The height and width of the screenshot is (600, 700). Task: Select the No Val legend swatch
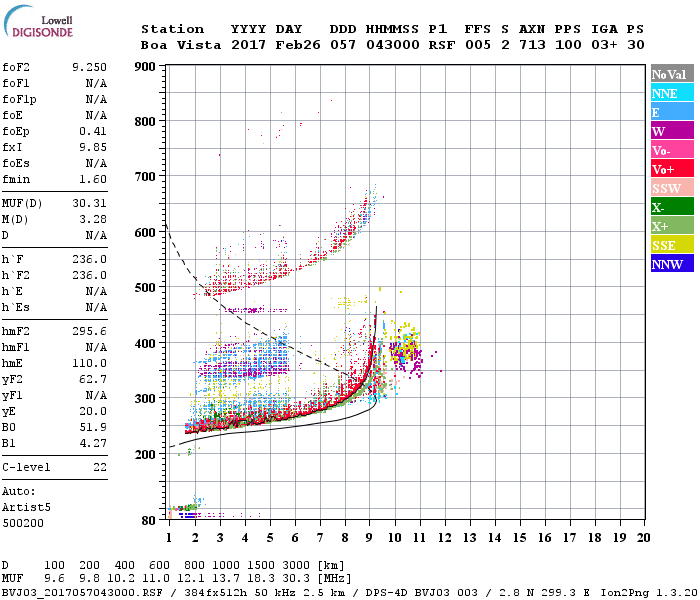(672, 74)
